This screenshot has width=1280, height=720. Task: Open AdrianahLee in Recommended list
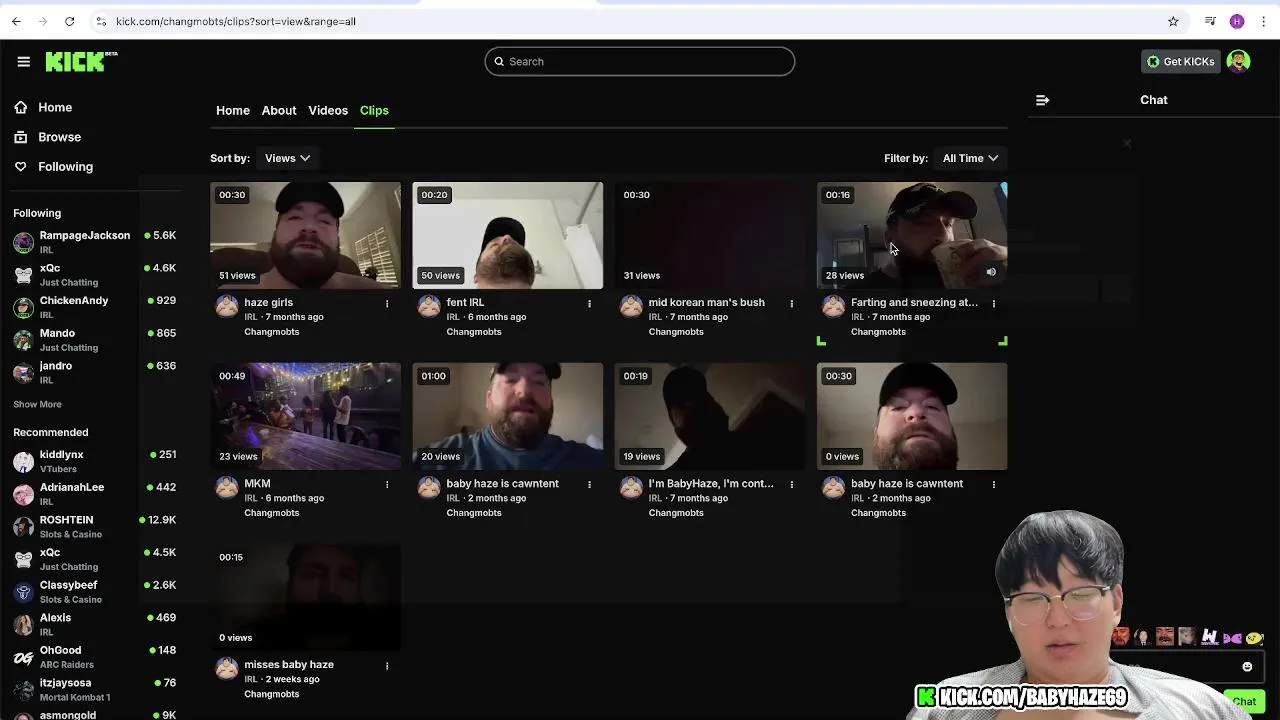pos(94,494)
